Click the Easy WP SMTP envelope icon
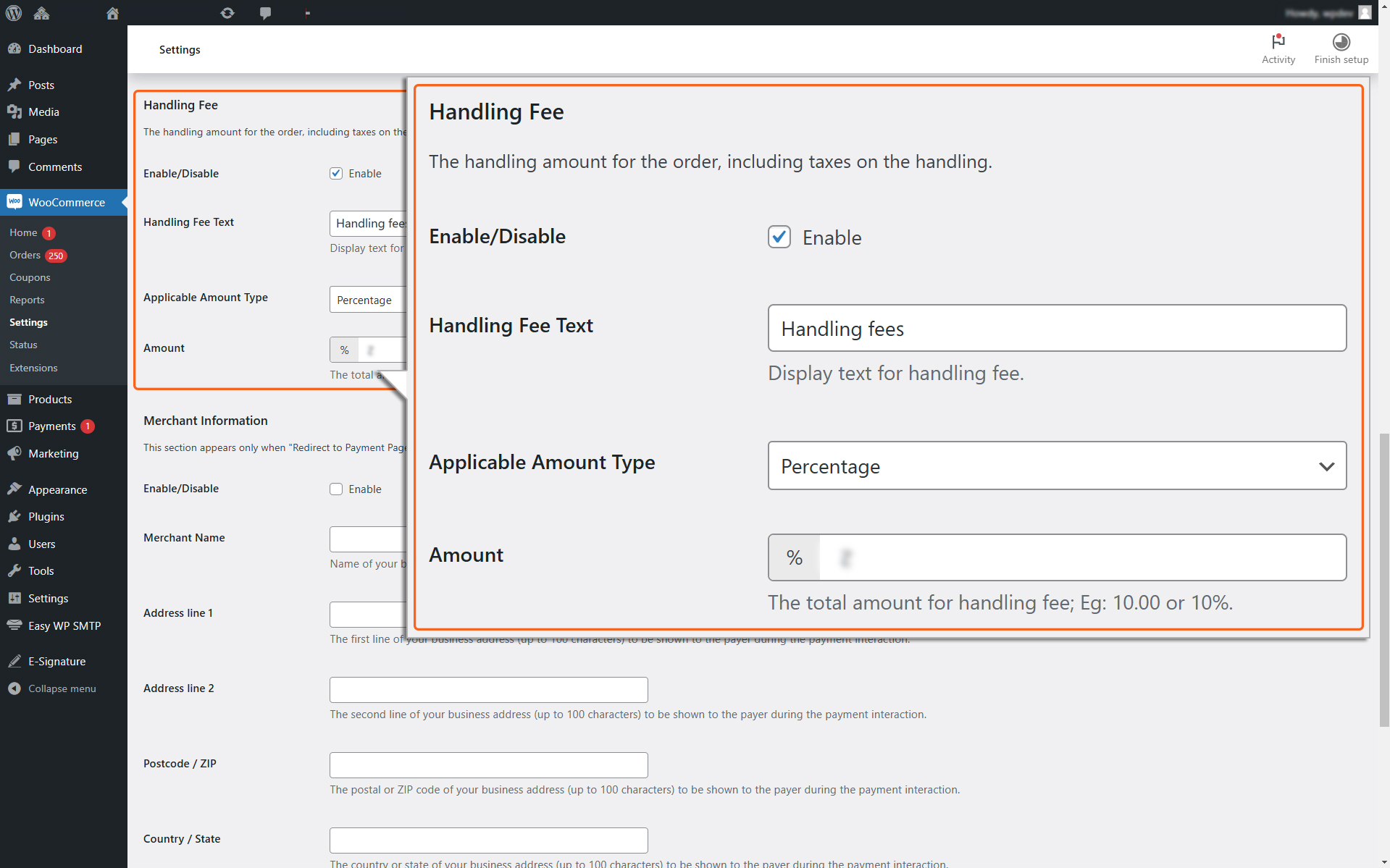This screenshot has height=868, width=1390. 14,625
